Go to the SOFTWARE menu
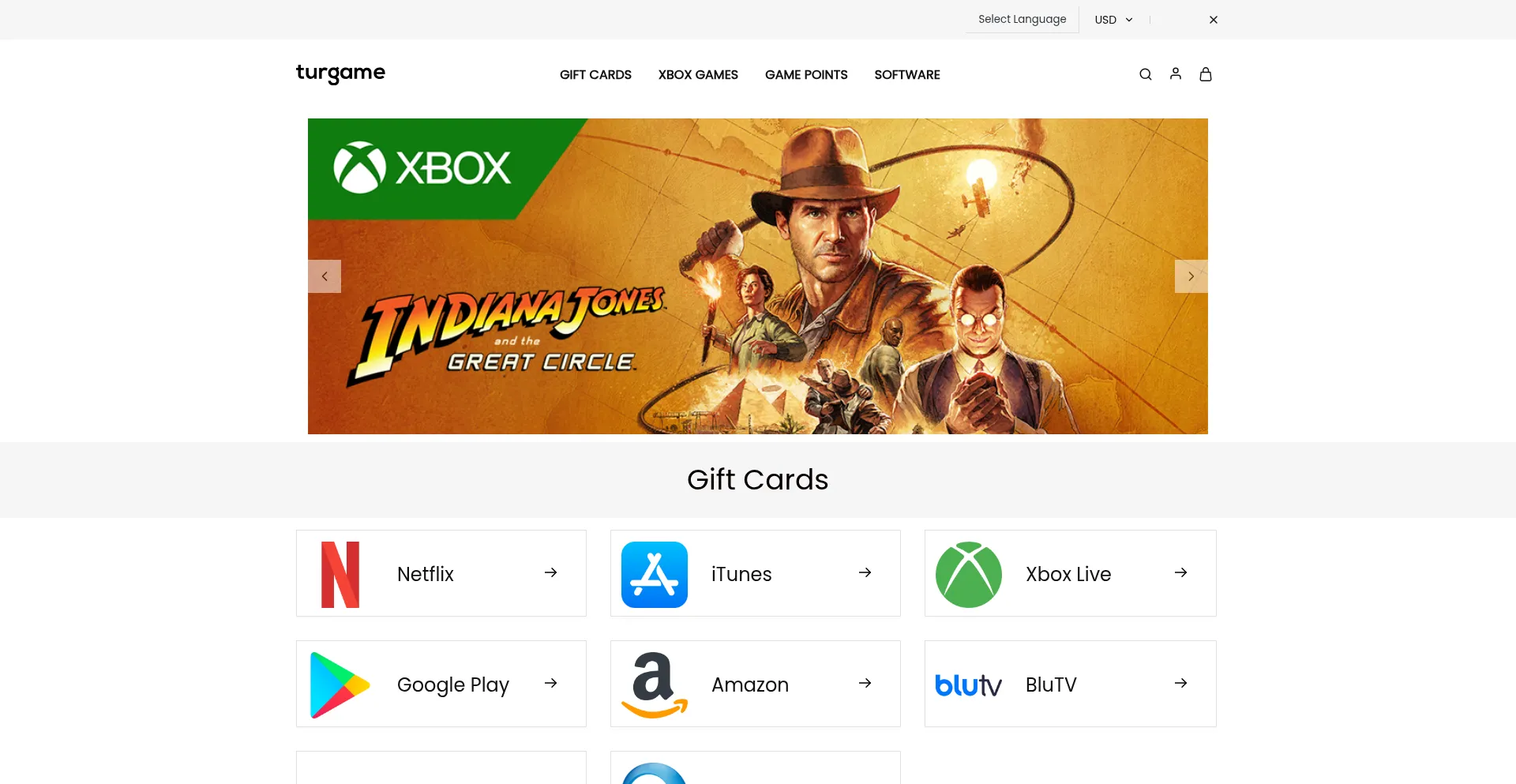Screen dimensions: 1516x784 907,75
